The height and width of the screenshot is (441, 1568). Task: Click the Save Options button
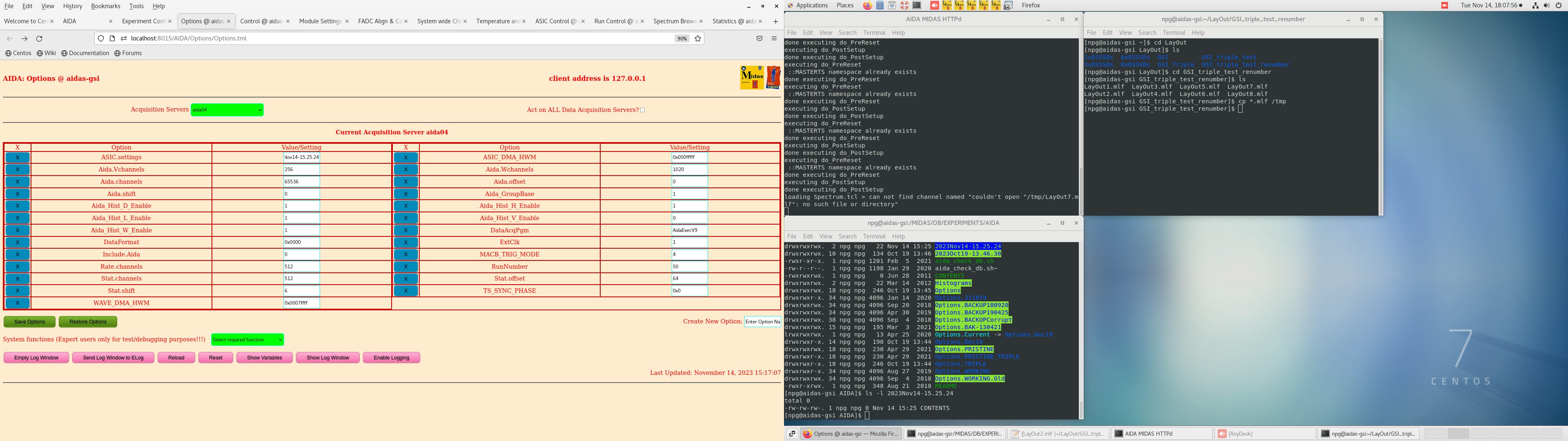click(x=29, y=322)
